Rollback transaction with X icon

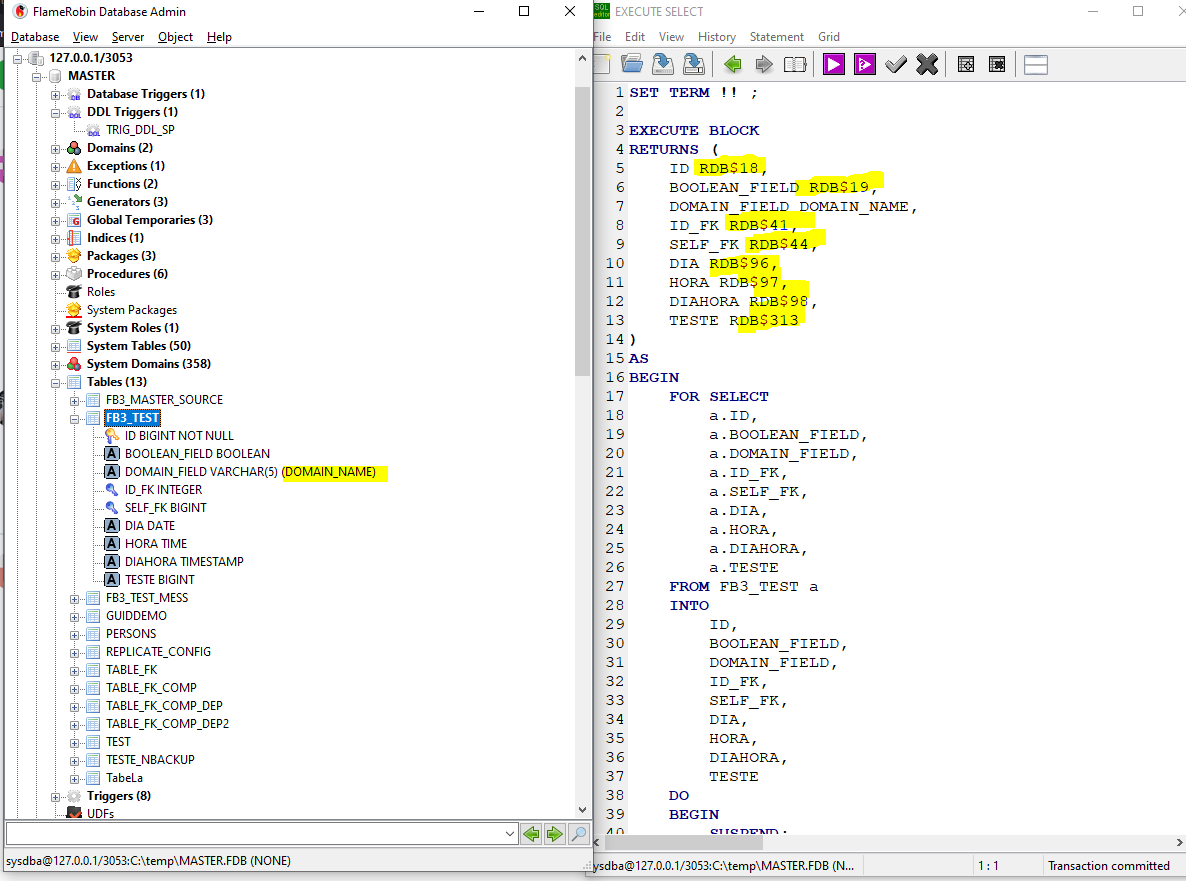927,64
